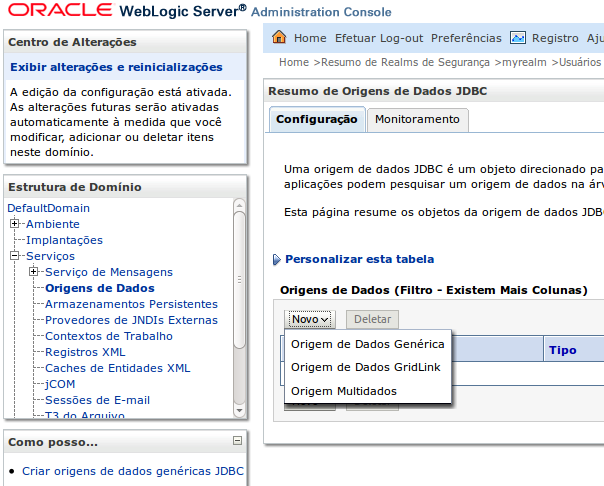Open the Registro link
Screen dimensions: 604x486
point(555,38)
